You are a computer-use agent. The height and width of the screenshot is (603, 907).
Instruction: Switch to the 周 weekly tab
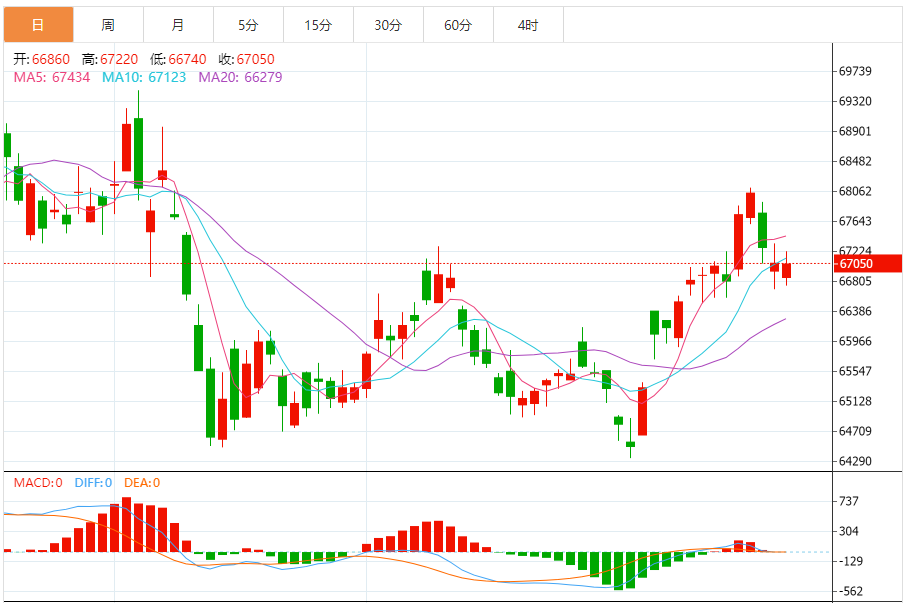tap(108, 25)
